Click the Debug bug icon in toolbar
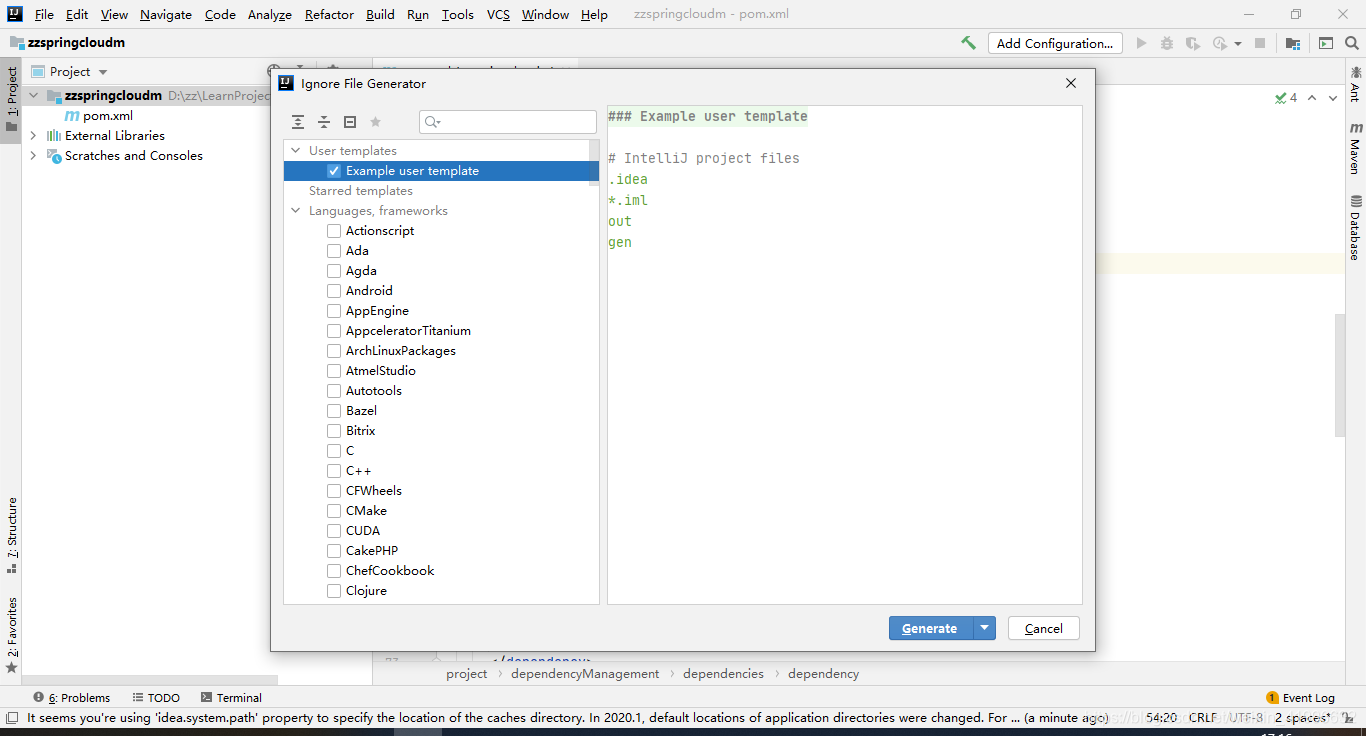This screenshot has height=736, width=1366. pos(1167,43)
